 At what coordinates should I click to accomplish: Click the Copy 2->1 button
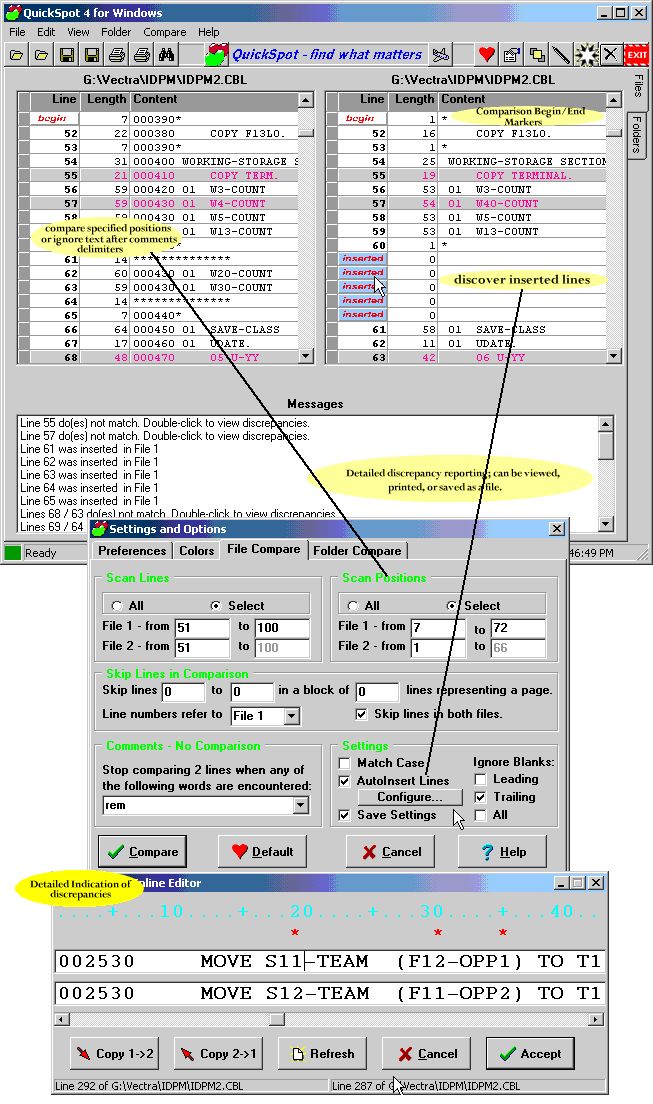pos(218,1054)
